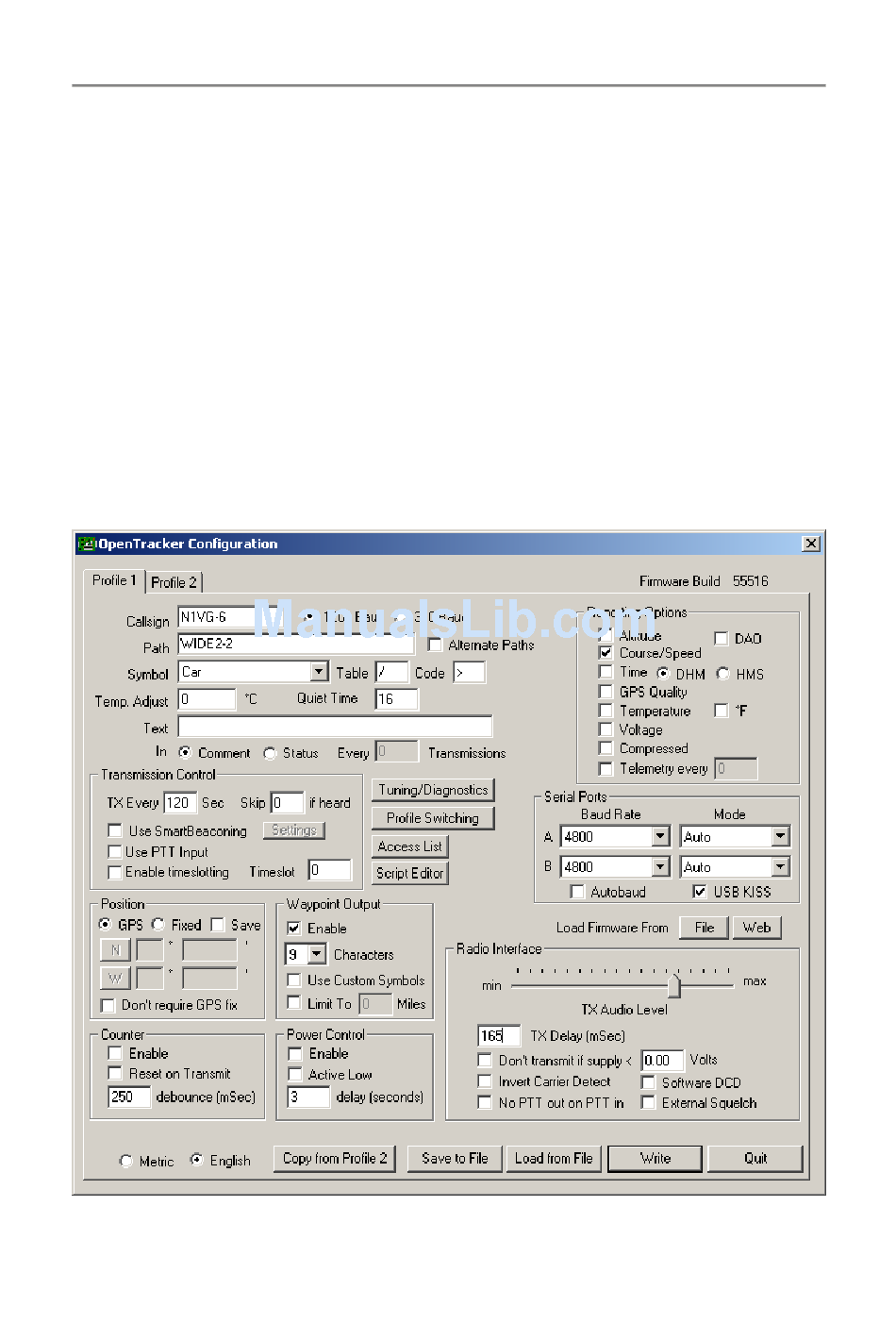Select the Status radio button
This screenshot has height=1340, width=896.
coord(270,753)
